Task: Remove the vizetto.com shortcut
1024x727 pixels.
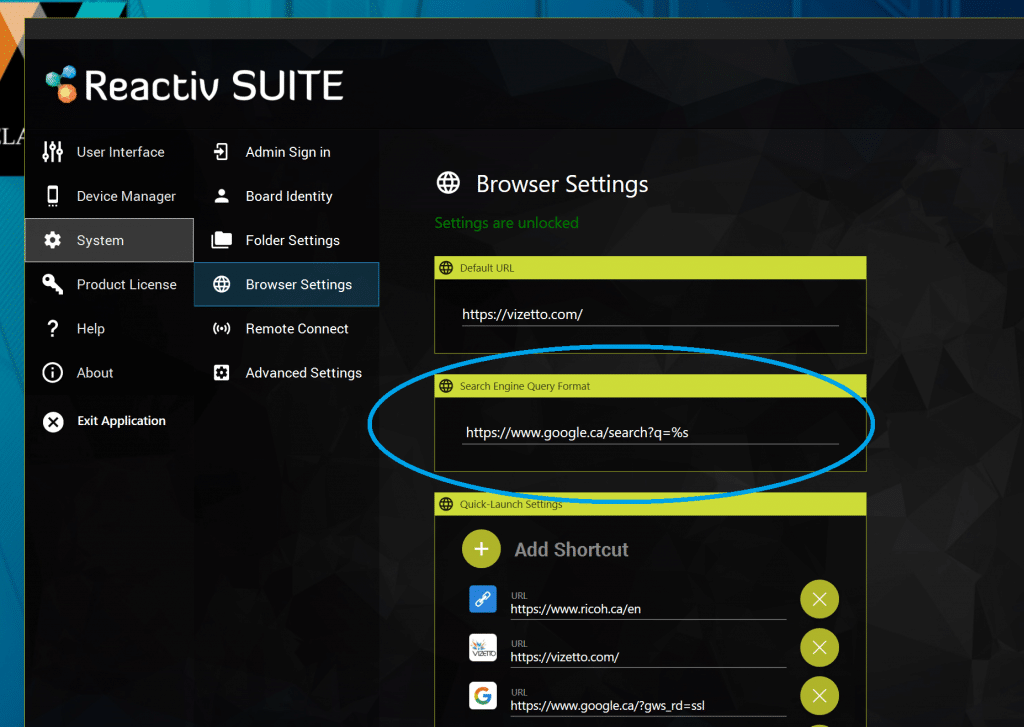Action: 820,647
